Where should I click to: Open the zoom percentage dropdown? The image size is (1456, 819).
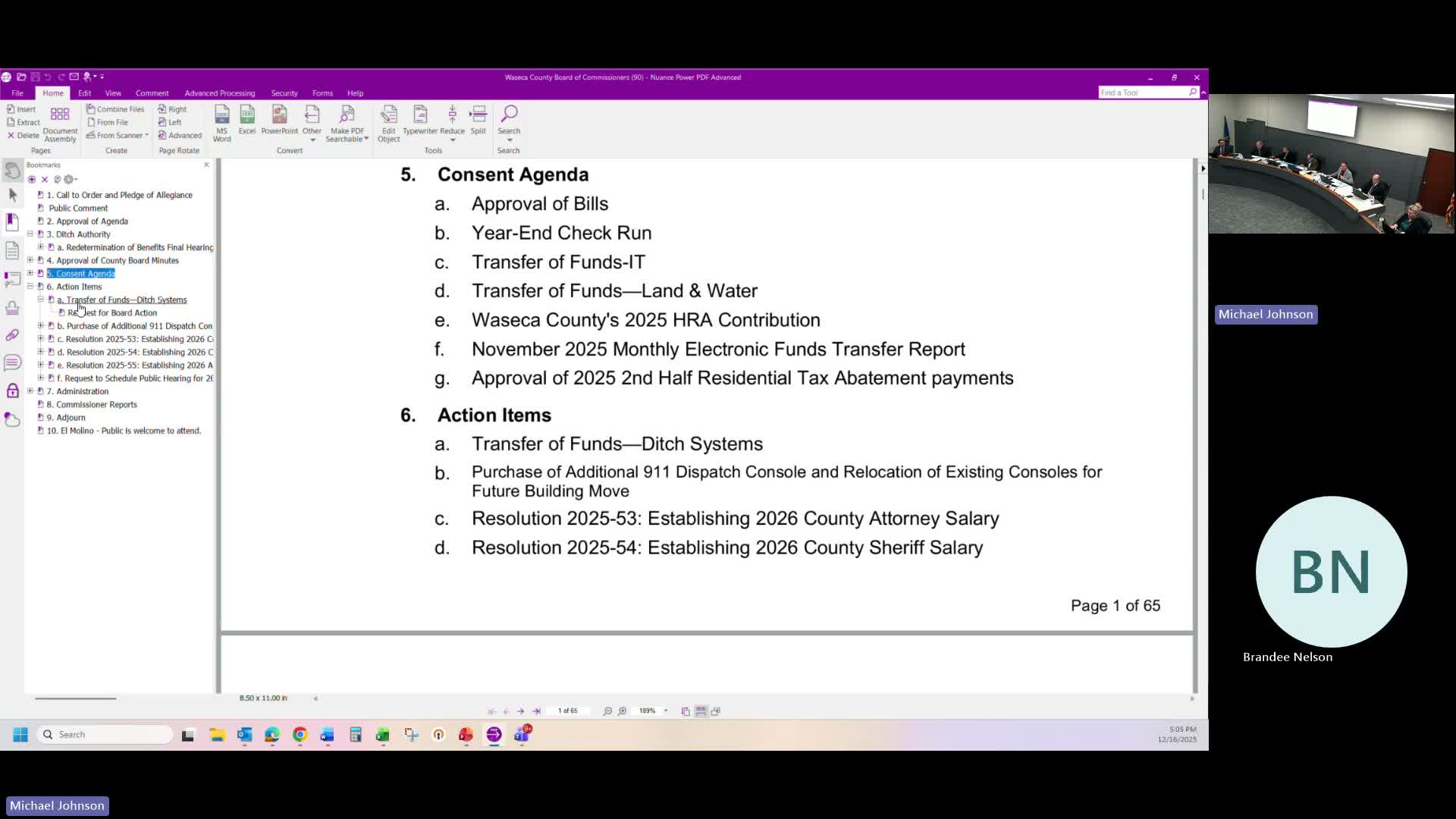666,711
